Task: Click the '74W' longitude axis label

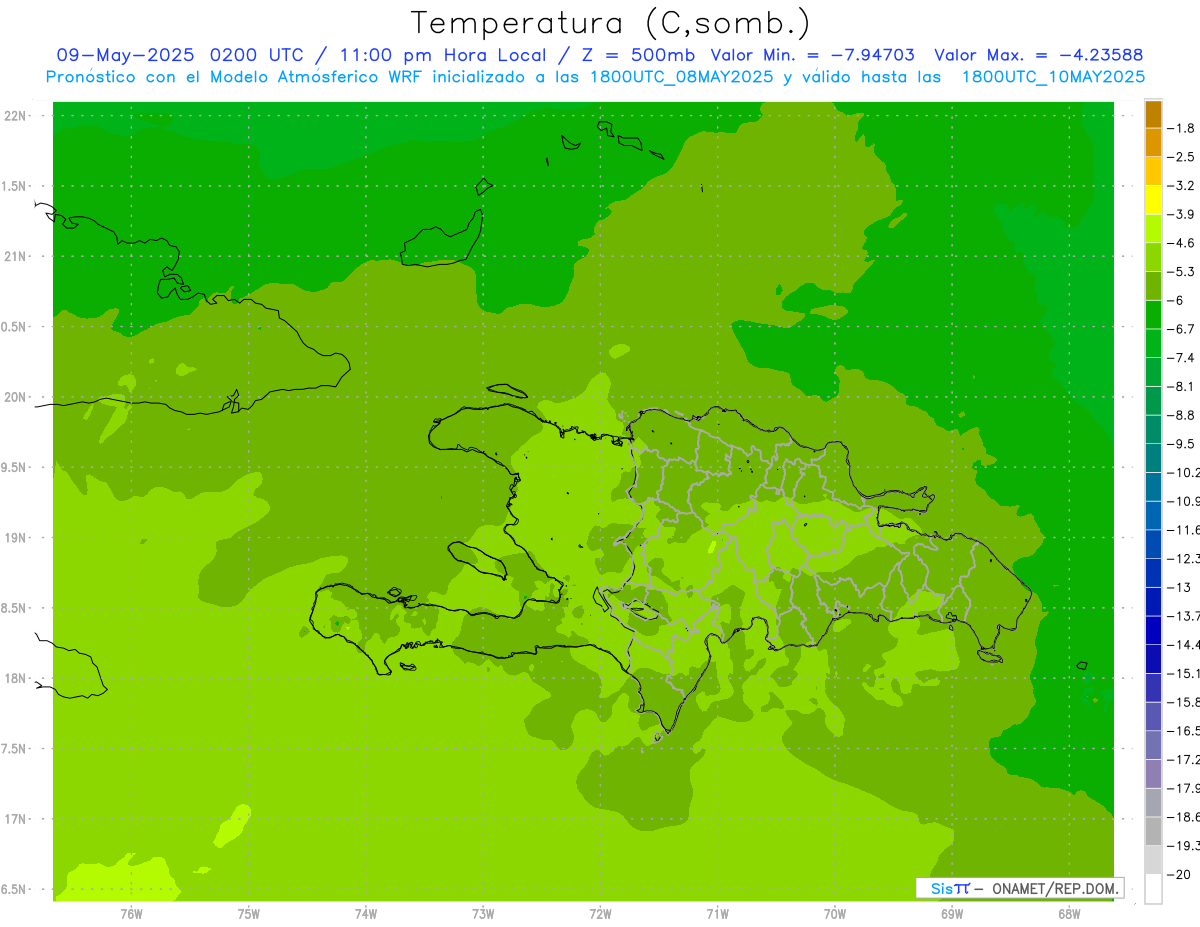Action: pos(366,914)
